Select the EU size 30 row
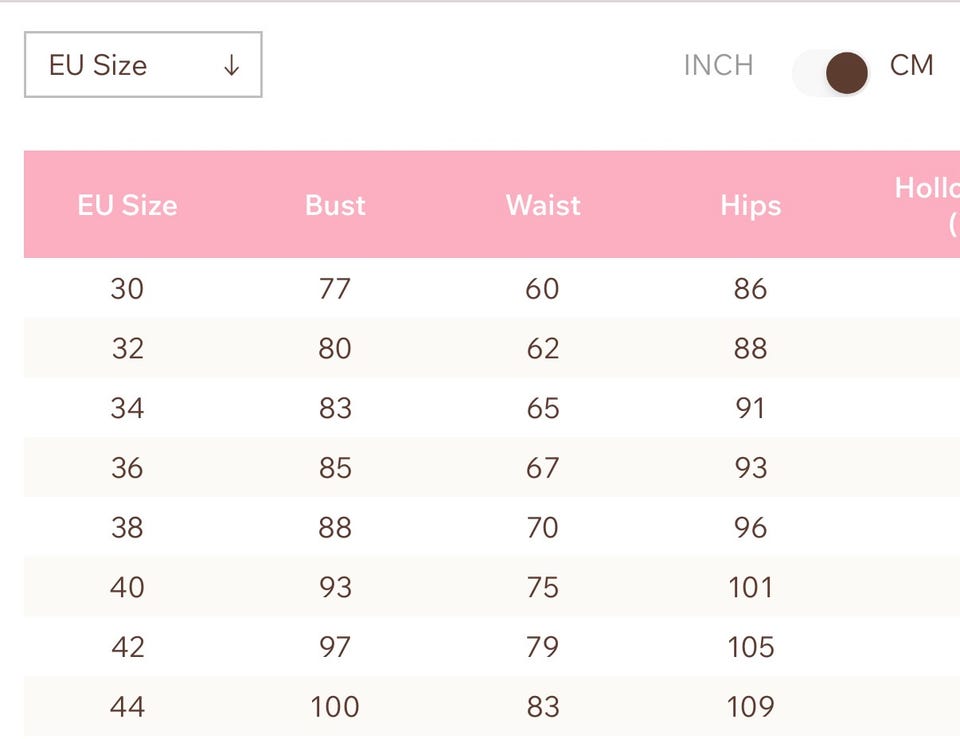 click(x=492, y=288)
